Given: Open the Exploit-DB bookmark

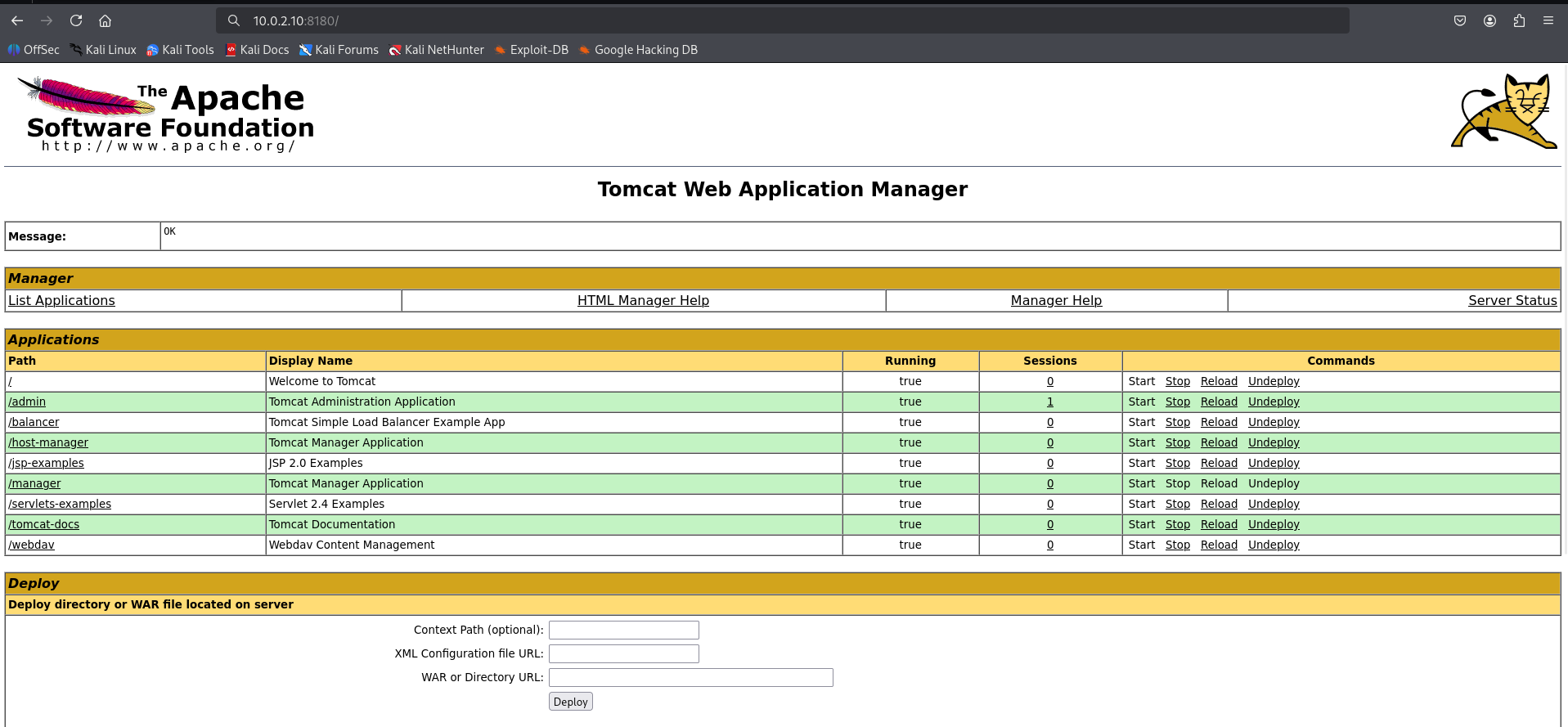Looking at the screenshot, I should (532, 50).
